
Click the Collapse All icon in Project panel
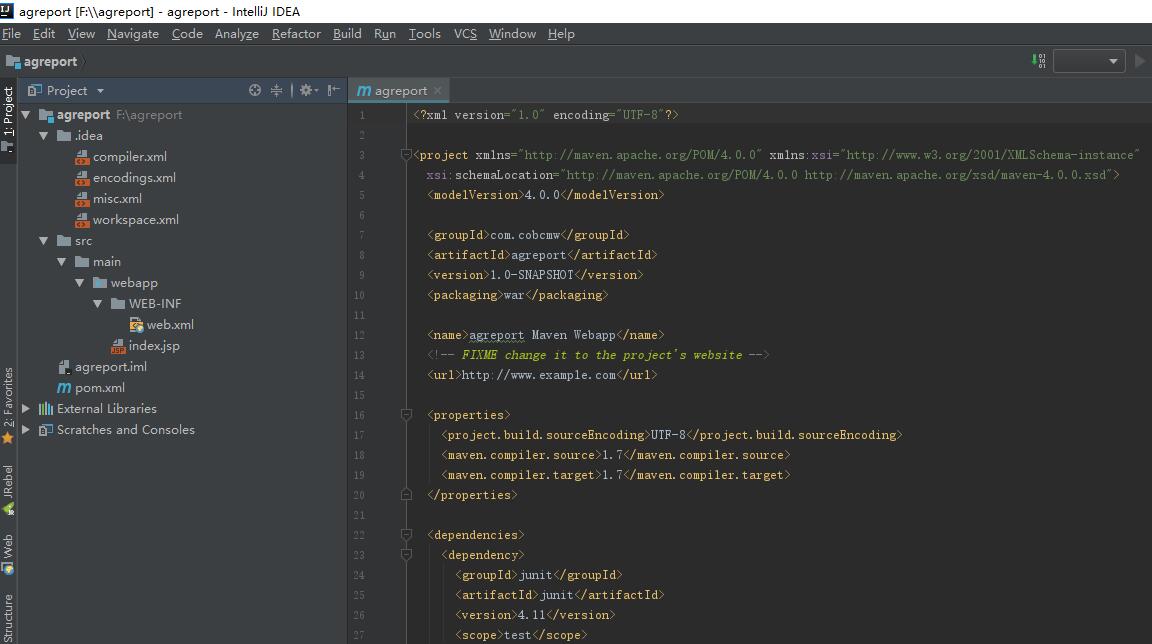[277, 90]
